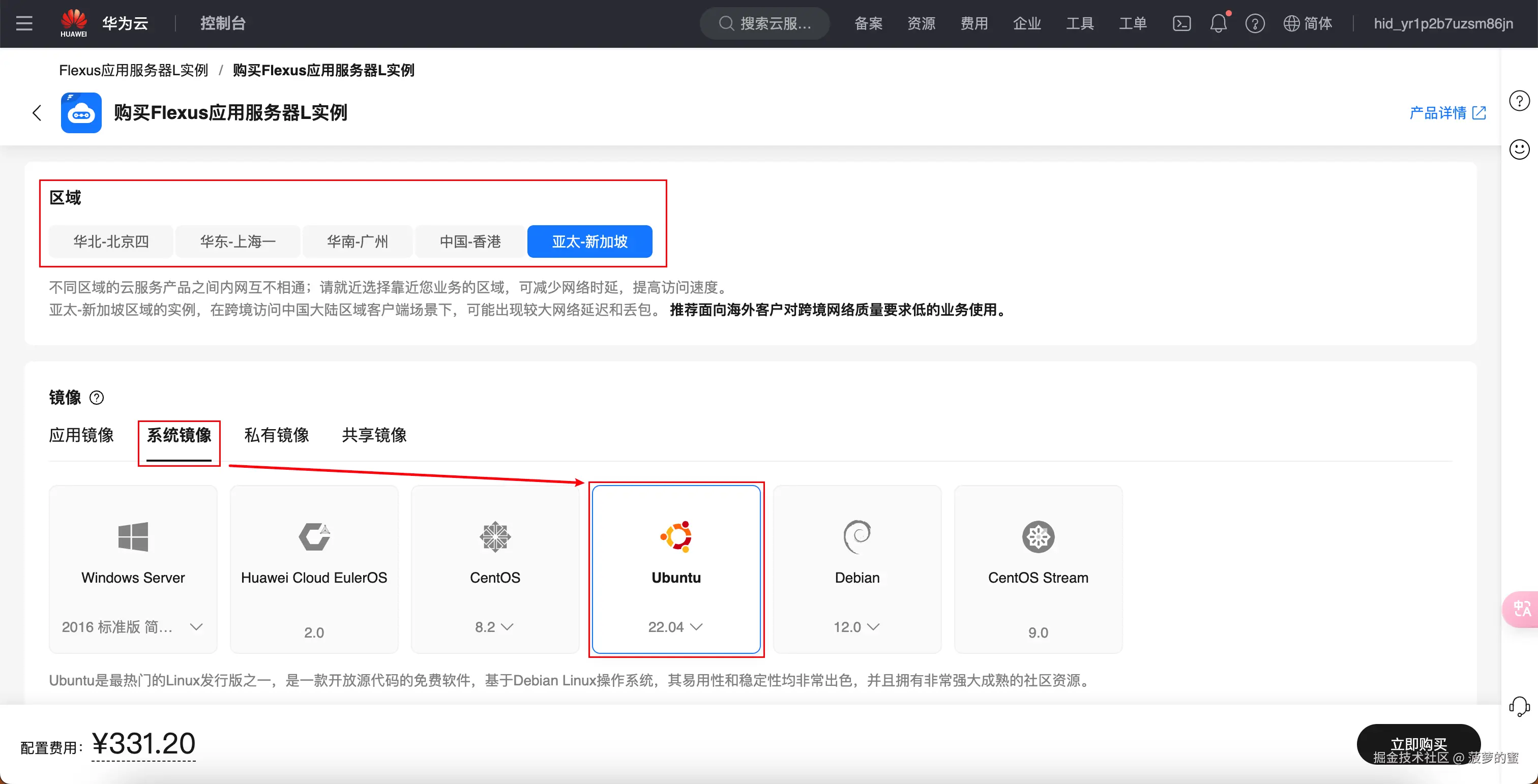
Task: Click the Huawei Cloud logo
Action: coord(73,23)
